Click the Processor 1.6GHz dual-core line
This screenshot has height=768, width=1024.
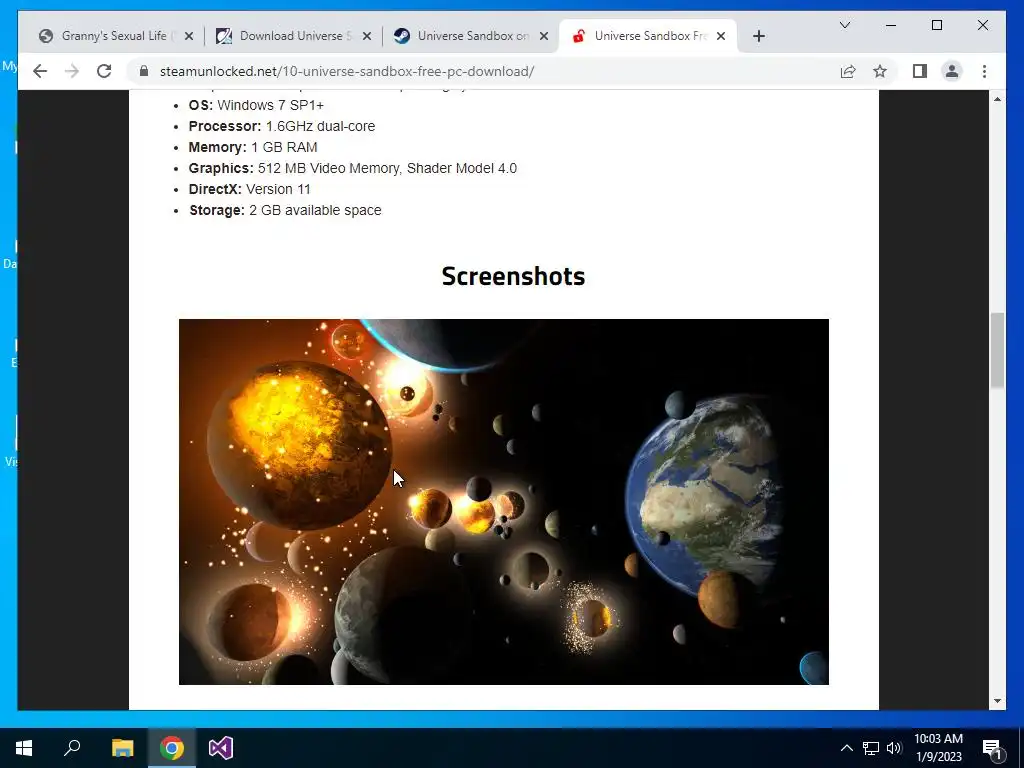281,126
